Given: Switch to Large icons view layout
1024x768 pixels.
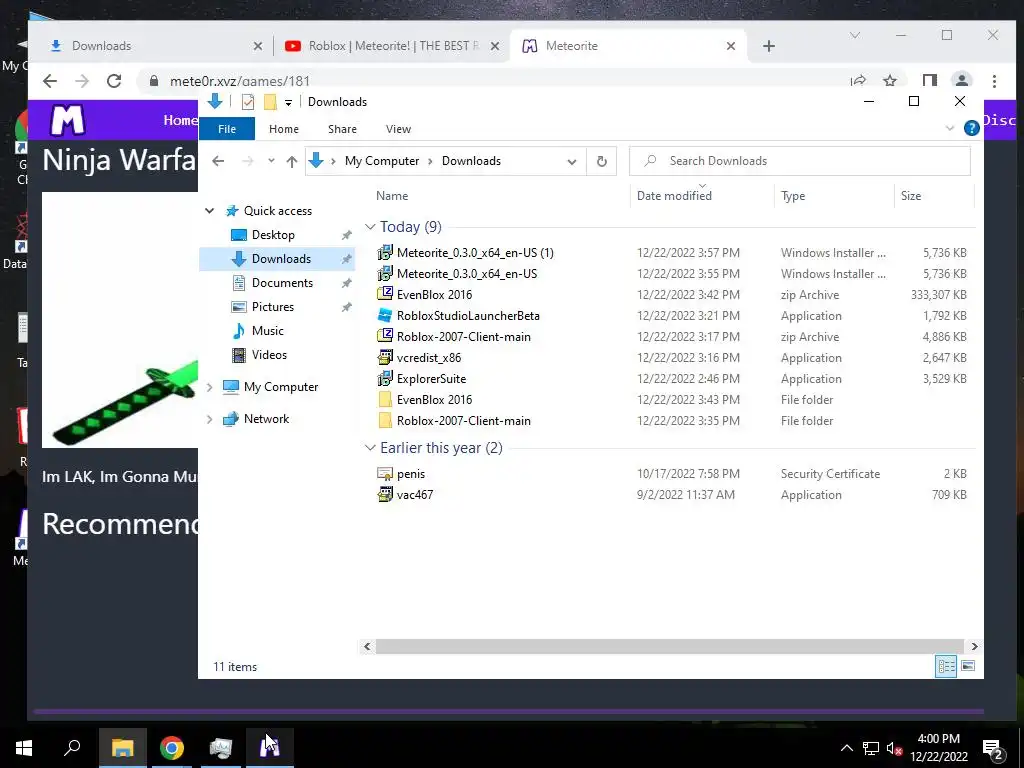Looking at the screenshot, I should tap(968, 666).
